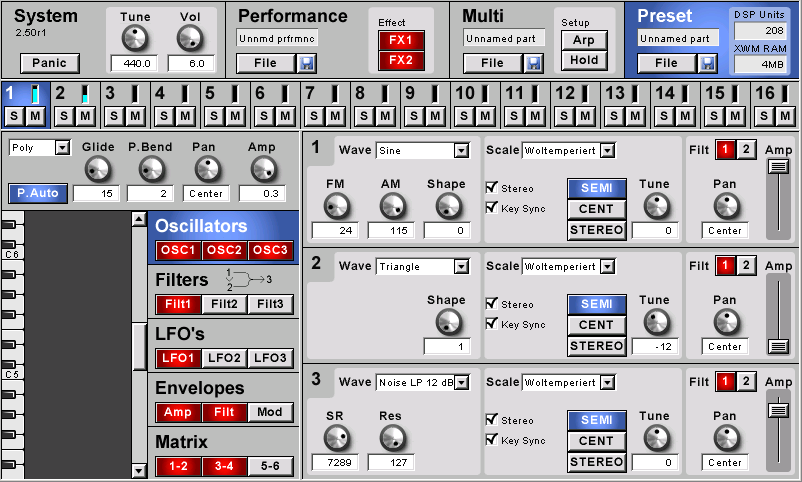Route oscillator 1 to filter 2
The width and height of the screenshot is (802, 482).
pyautogui.click(x=746, y=149)
